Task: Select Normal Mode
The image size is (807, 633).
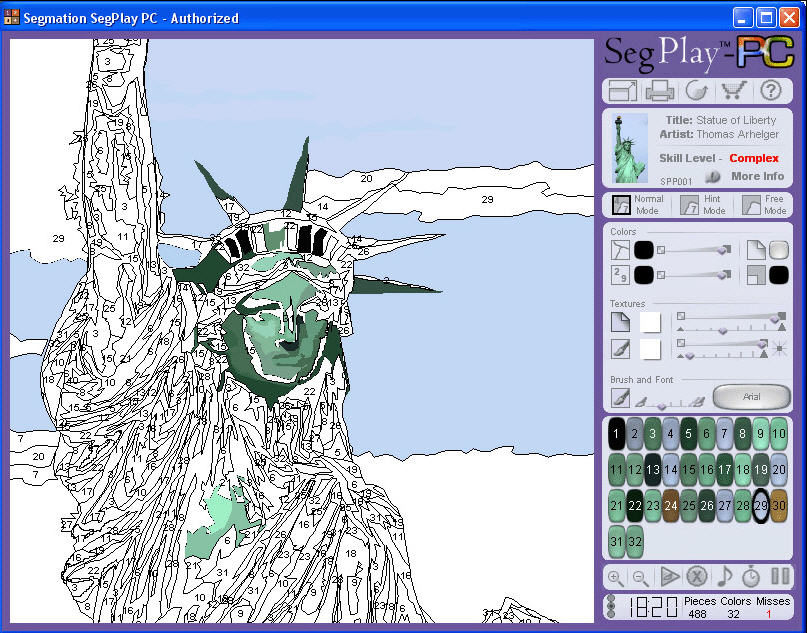Action: (x=638, y=205)
